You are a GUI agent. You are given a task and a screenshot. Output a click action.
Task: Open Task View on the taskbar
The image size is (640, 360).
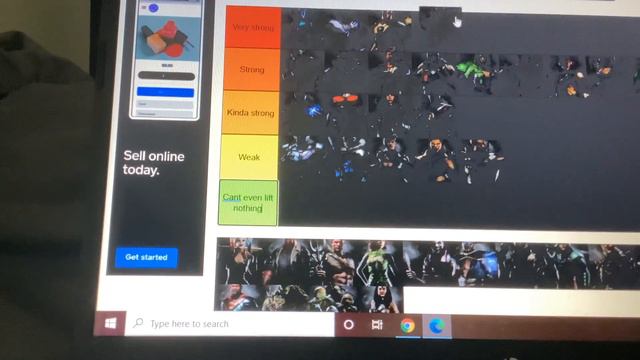tap(377, 325)
